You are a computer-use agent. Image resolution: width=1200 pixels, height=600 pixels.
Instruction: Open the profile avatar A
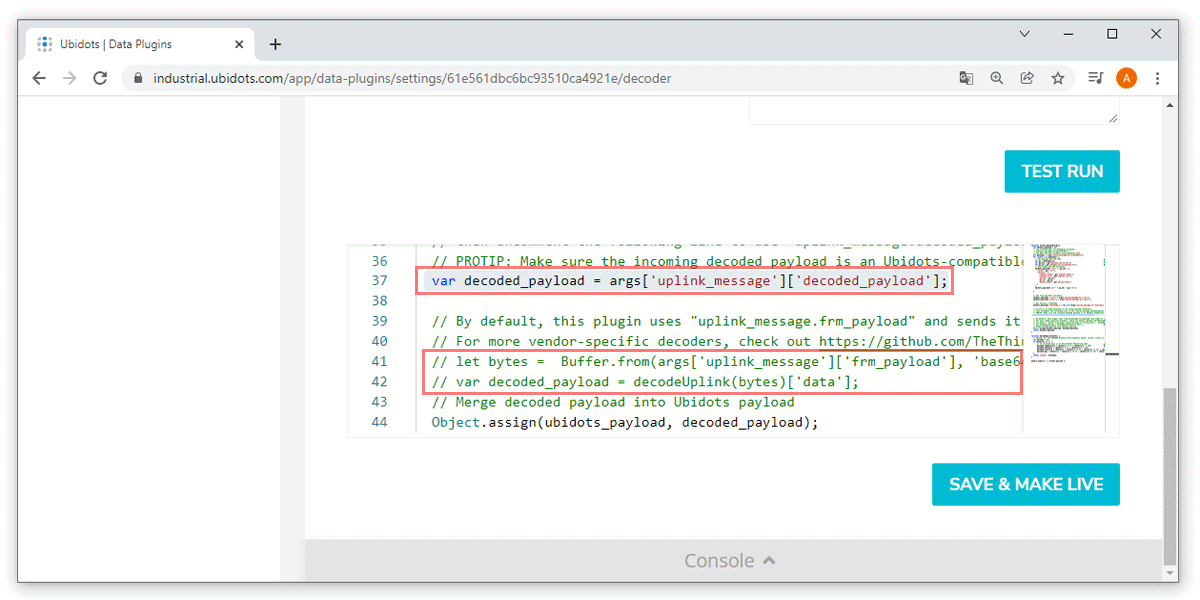[1126, 78]
